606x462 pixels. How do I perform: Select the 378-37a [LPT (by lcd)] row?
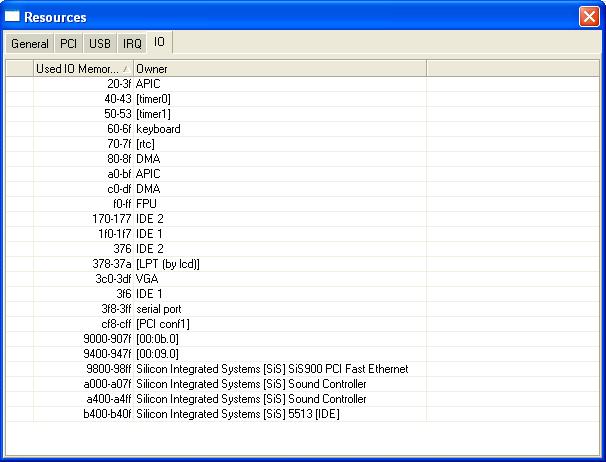click(x=303, y=264)
